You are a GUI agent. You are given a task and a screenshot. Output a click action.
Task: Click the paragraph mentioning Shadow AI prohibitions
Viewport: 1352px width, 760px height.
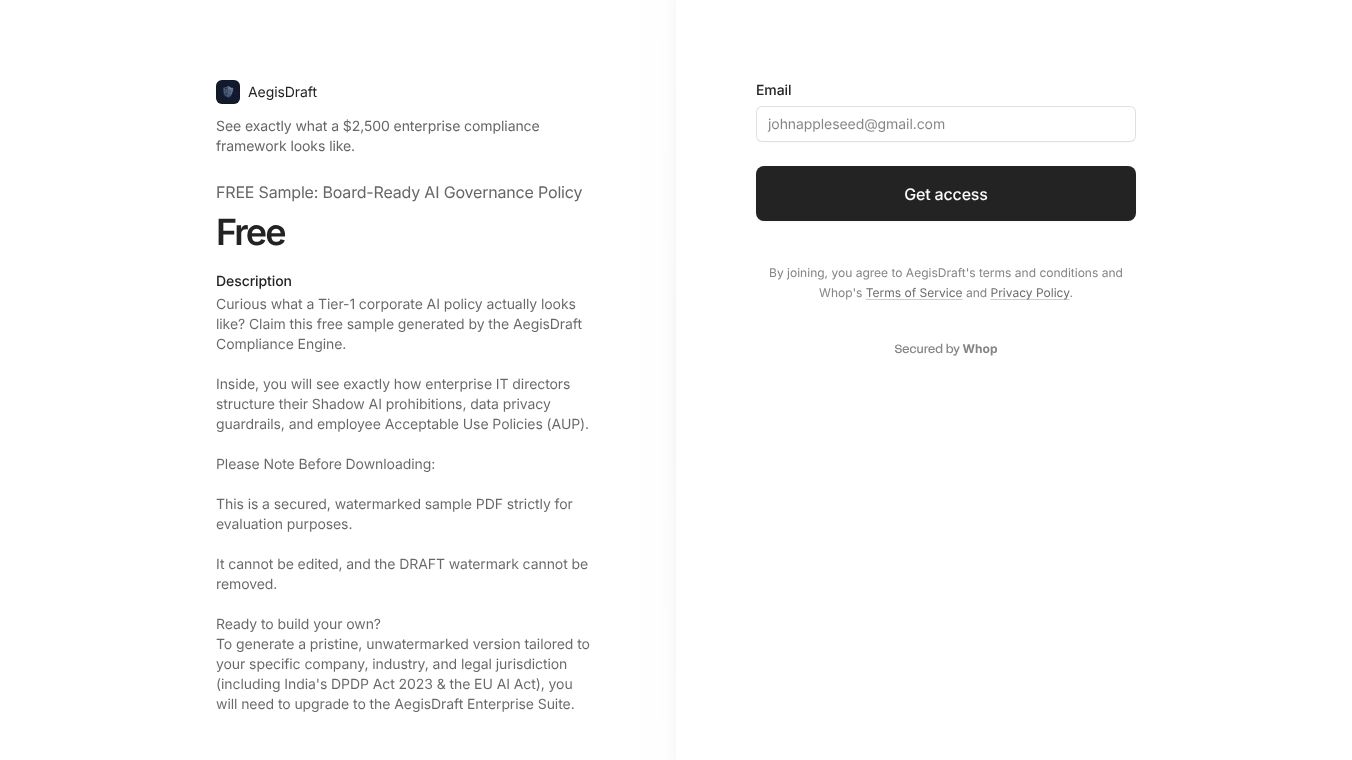click(x=402, y=404)
